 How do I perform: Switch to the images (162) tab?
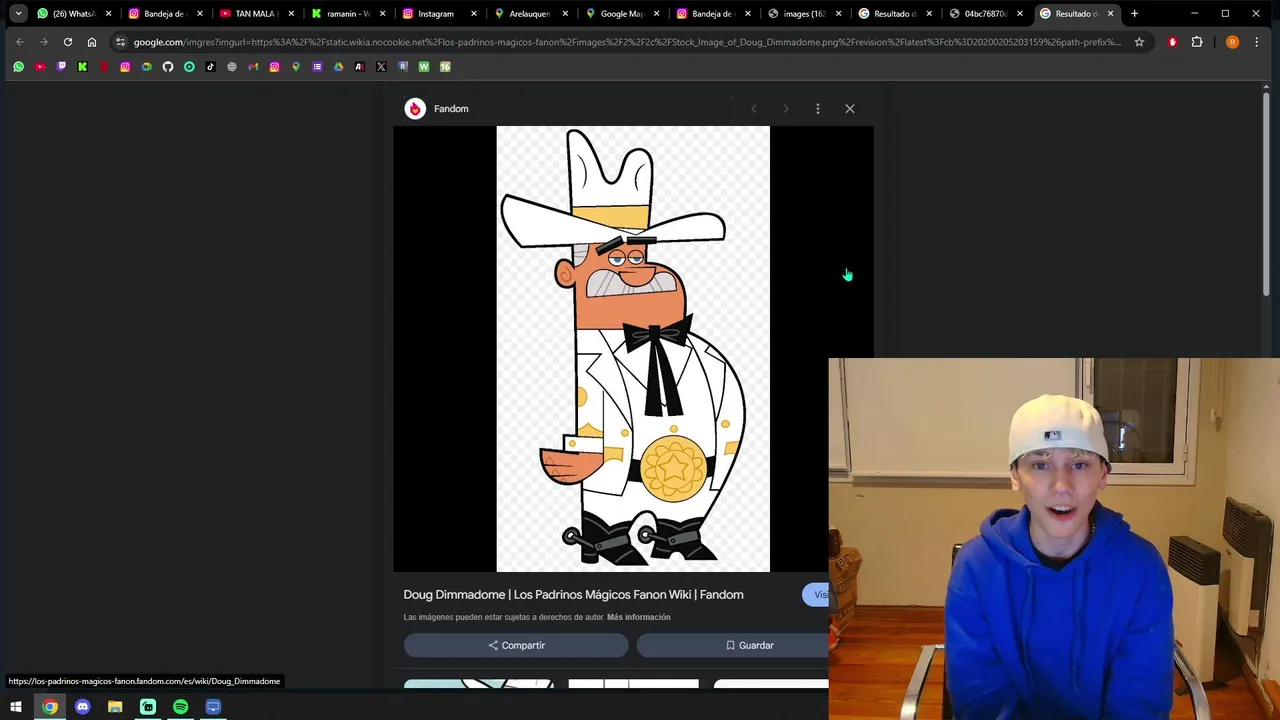(803, 14)
